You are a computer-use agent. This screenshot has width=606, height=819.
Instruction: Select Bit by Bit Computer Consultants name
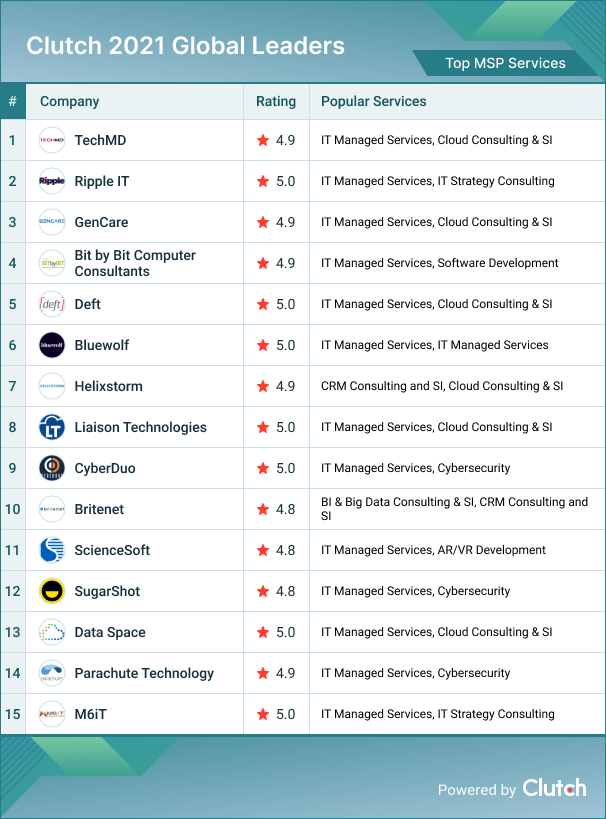tap(135, 263)
